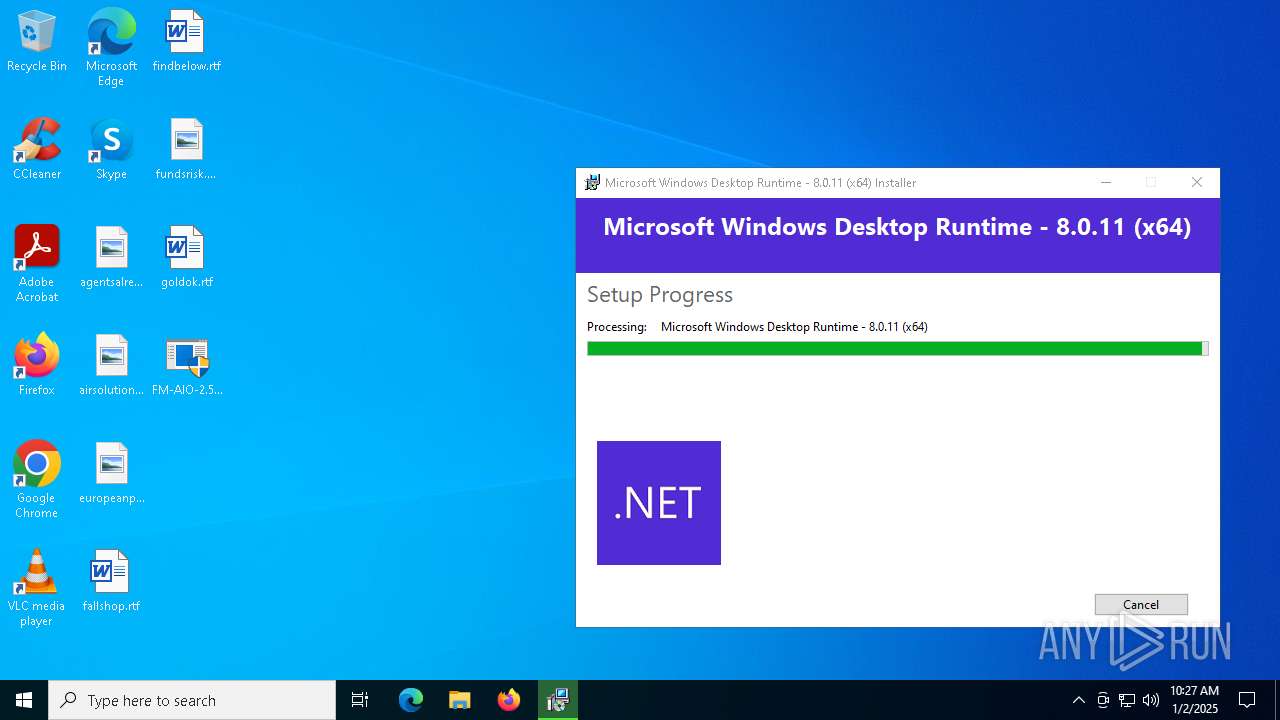Launch Microsoft Edge from the taskbar
The image size is (1280, 720).
pyautogui.click(x=411, y=700)
